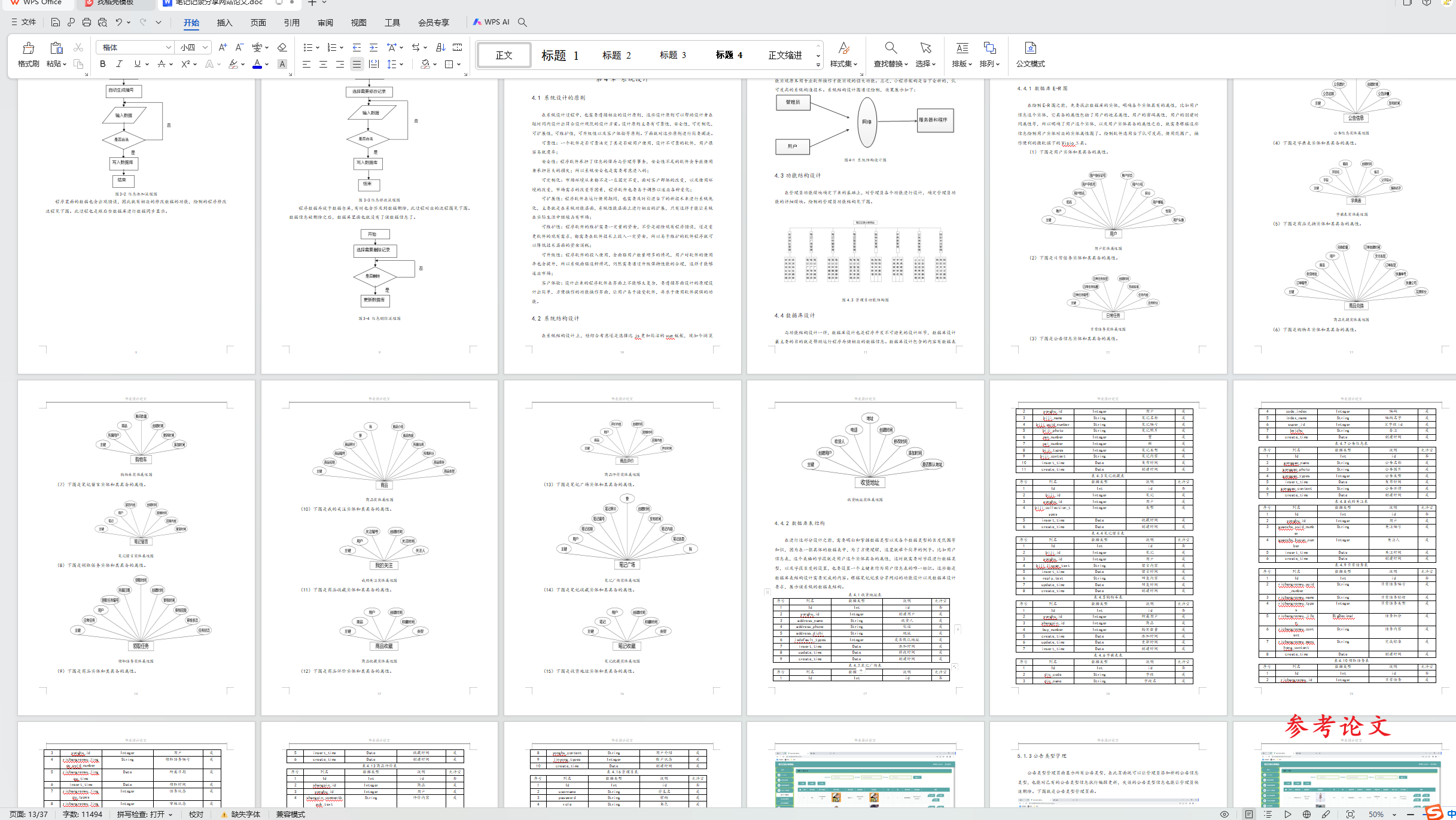Click the clear formatting eraser icon
Image resolution: width=1456 pixels, height=820 pixels.
pyautogui.click(x=282, y=47)
